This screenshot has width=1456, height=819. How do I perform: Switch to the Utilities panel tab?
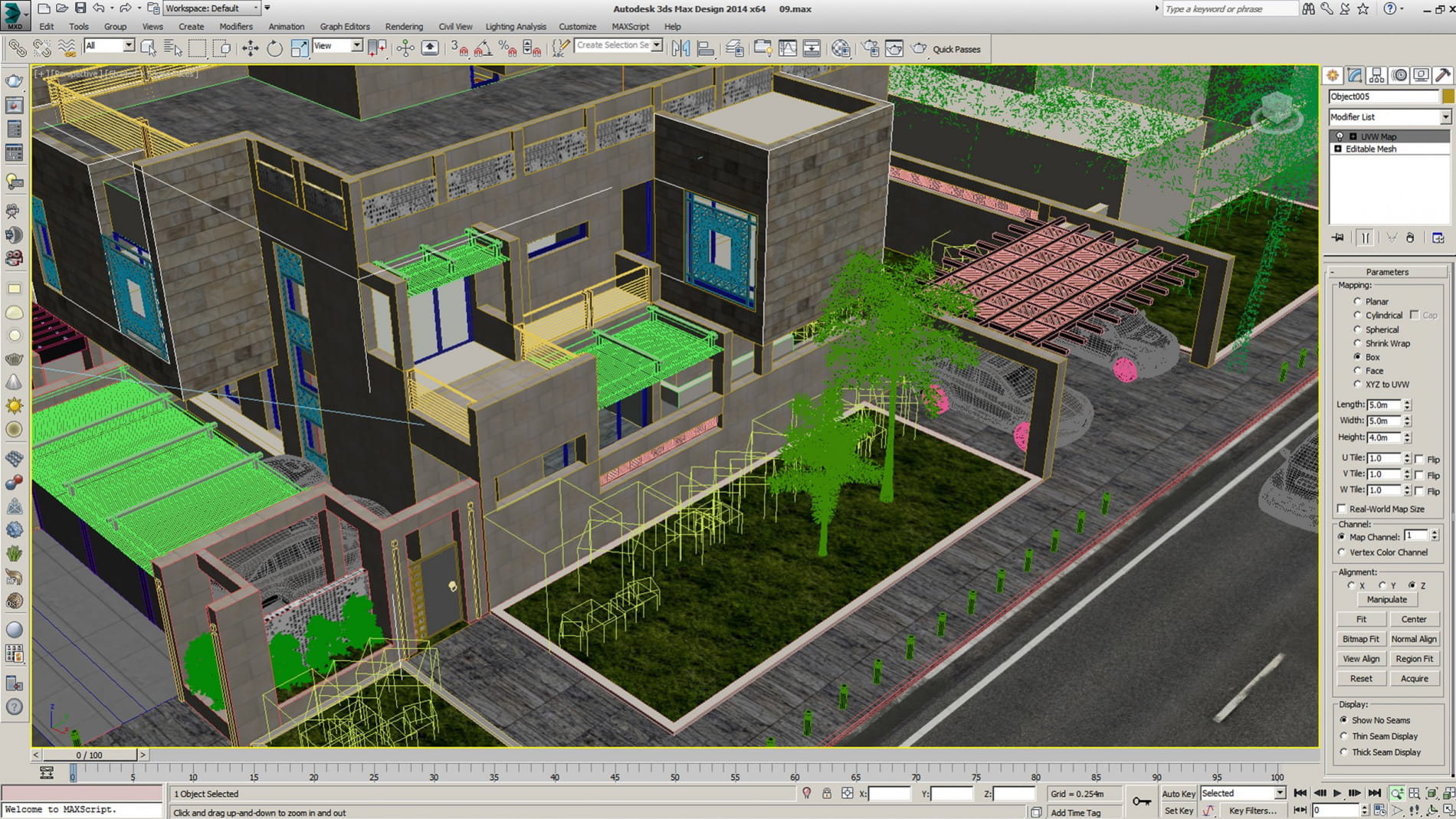1443,75
